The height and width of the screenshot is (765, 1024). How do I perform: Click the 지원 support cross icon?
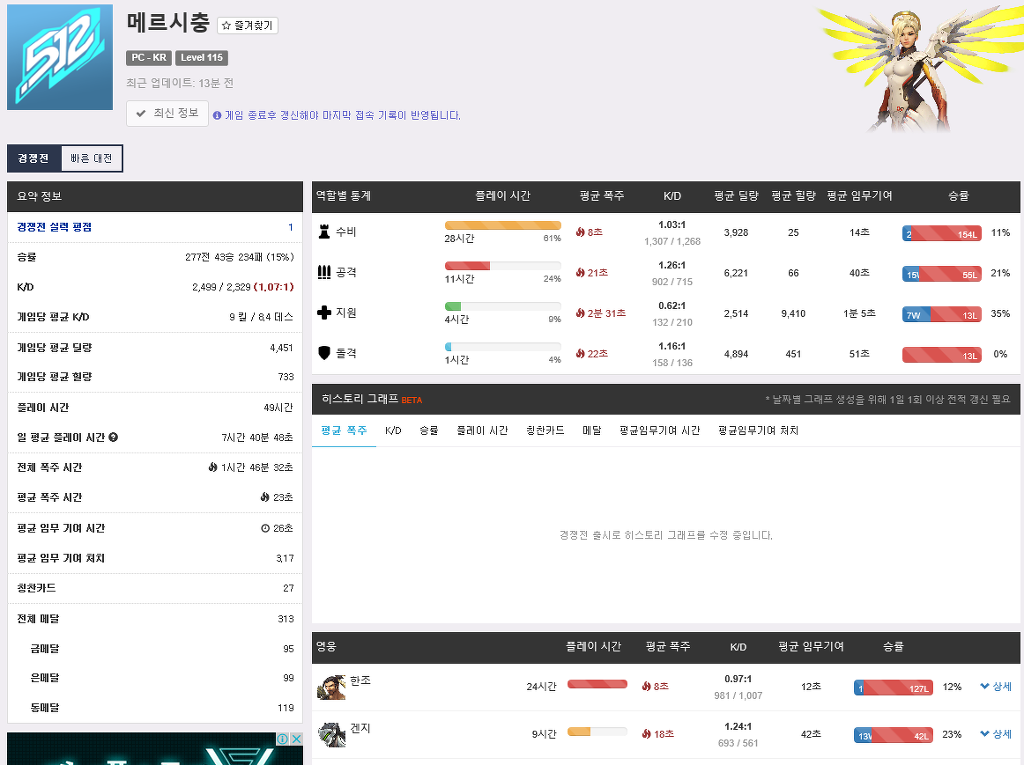(x=324, y=312)
